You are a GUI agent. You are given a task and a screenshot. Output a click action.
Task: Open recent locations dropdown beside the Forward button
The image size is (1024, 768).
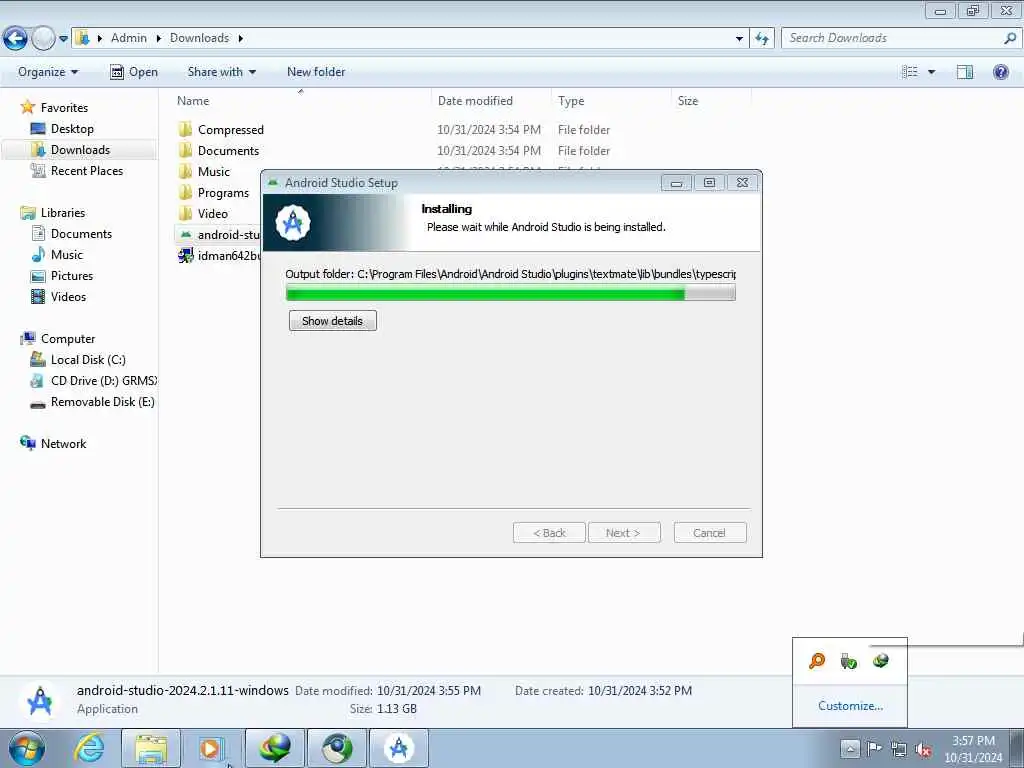point(63,39)
